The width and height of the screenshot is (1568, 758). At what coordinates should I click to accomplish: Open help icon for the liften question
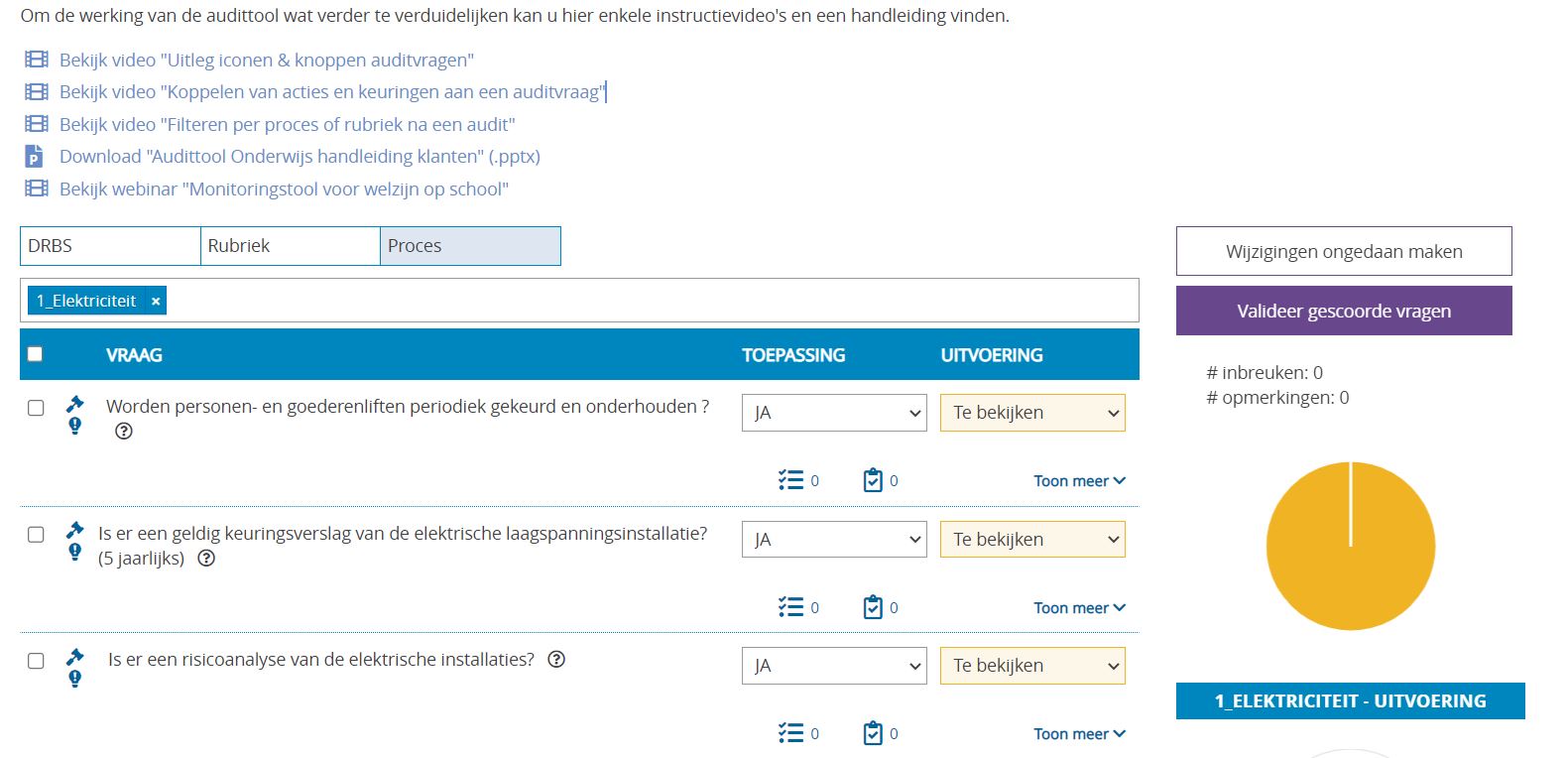(124, 431)
